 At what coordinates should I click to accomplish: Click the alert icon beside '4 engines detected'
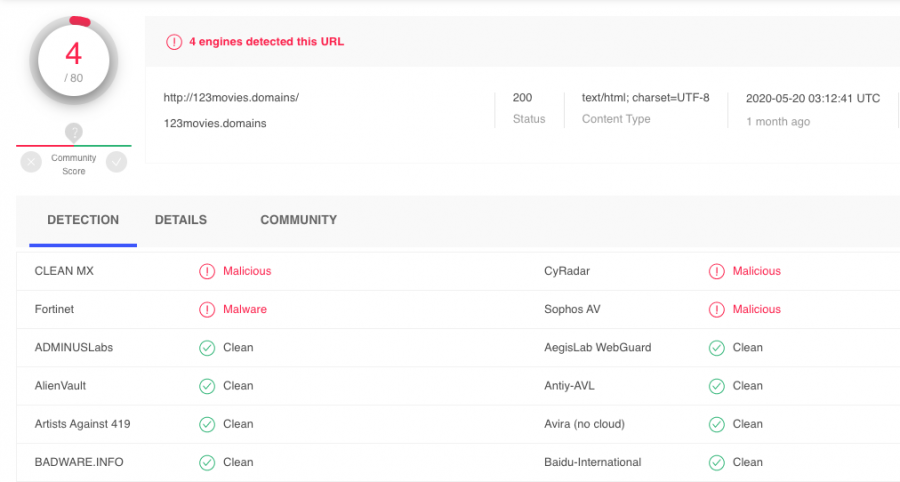tap(174, 42)
